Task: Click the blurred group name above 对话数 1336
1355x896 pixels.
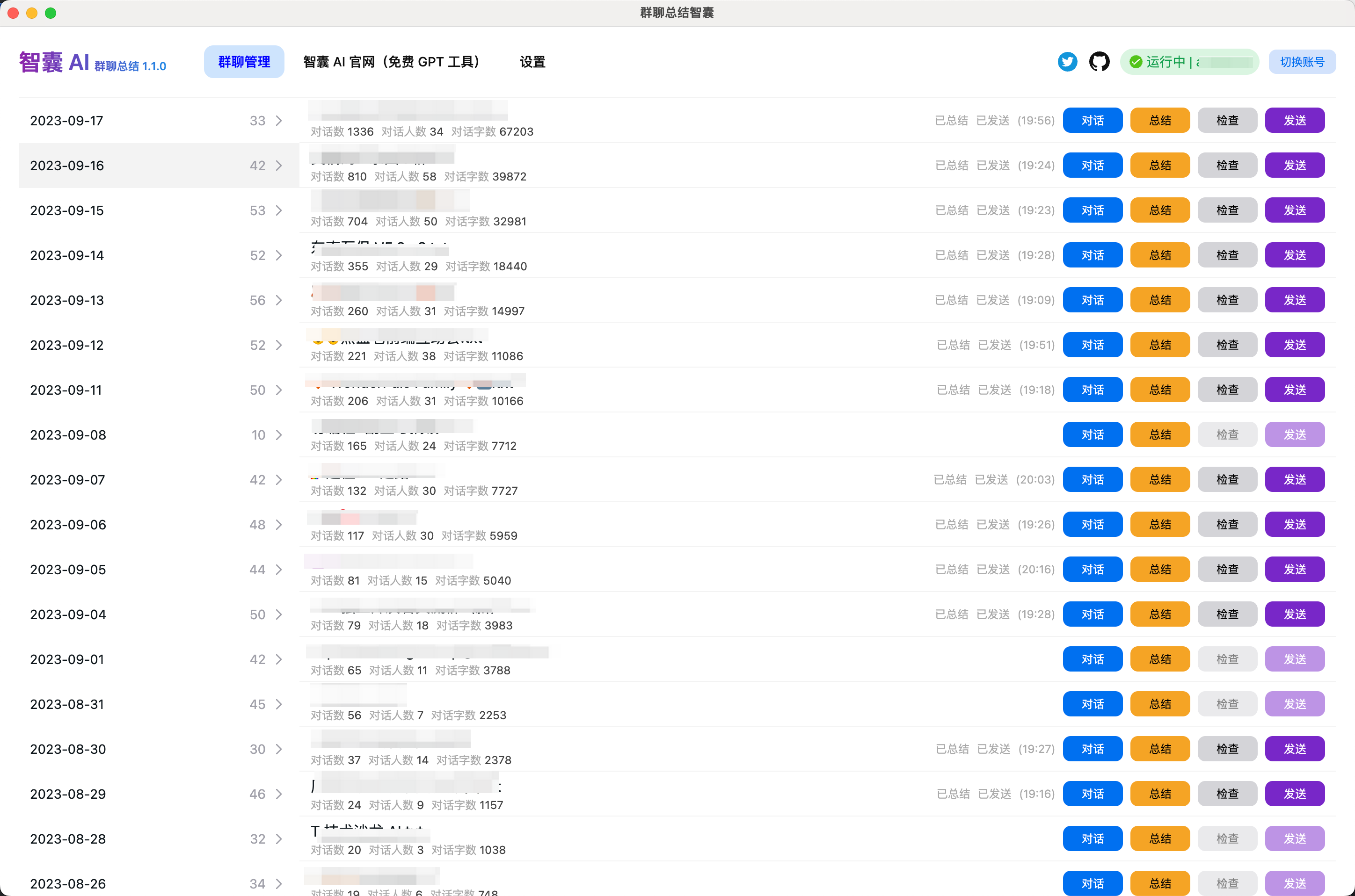Action: [x=408, y=110]
